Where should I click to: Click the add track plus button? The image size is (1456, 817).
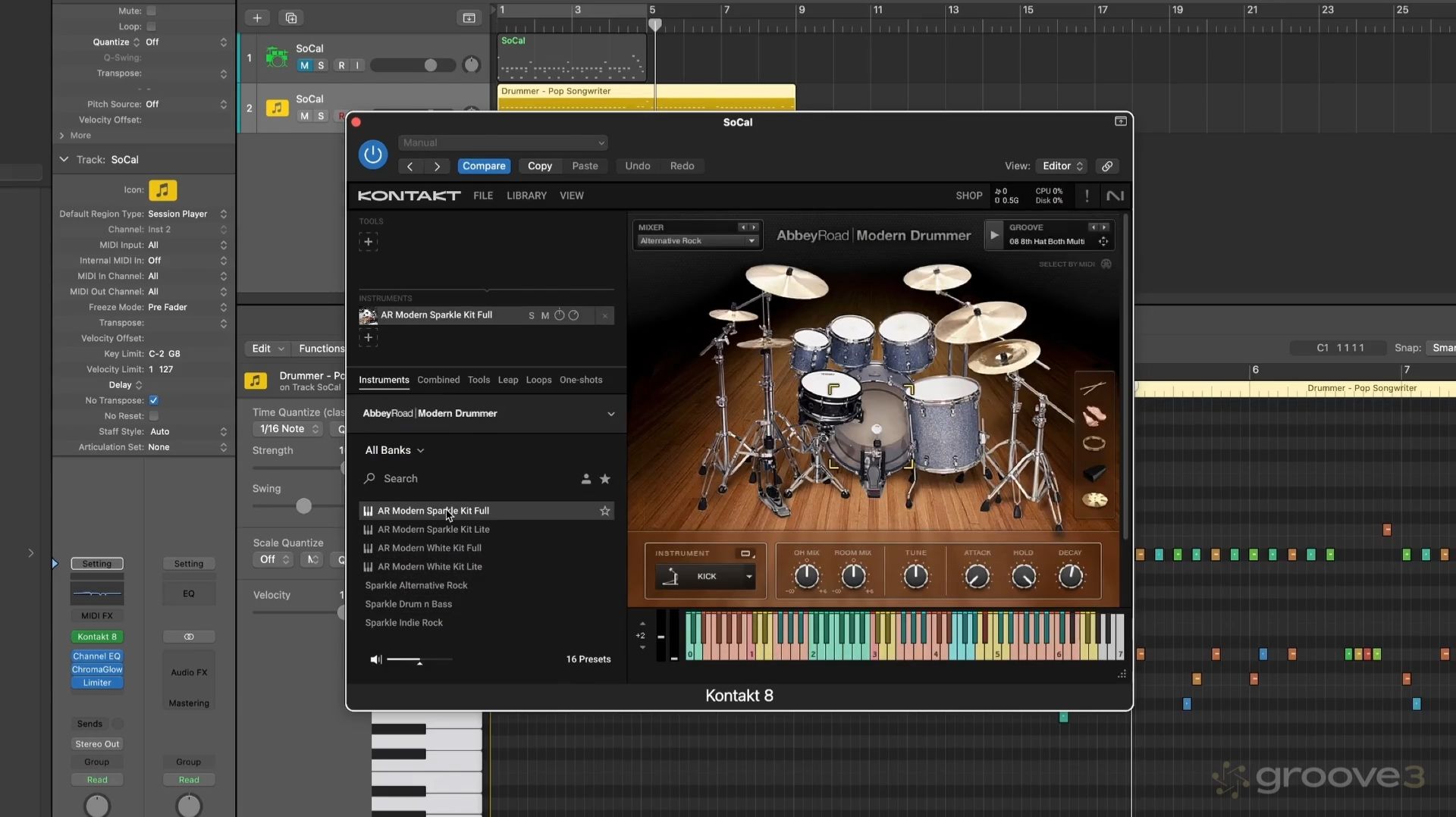click(x=257, y=17)
